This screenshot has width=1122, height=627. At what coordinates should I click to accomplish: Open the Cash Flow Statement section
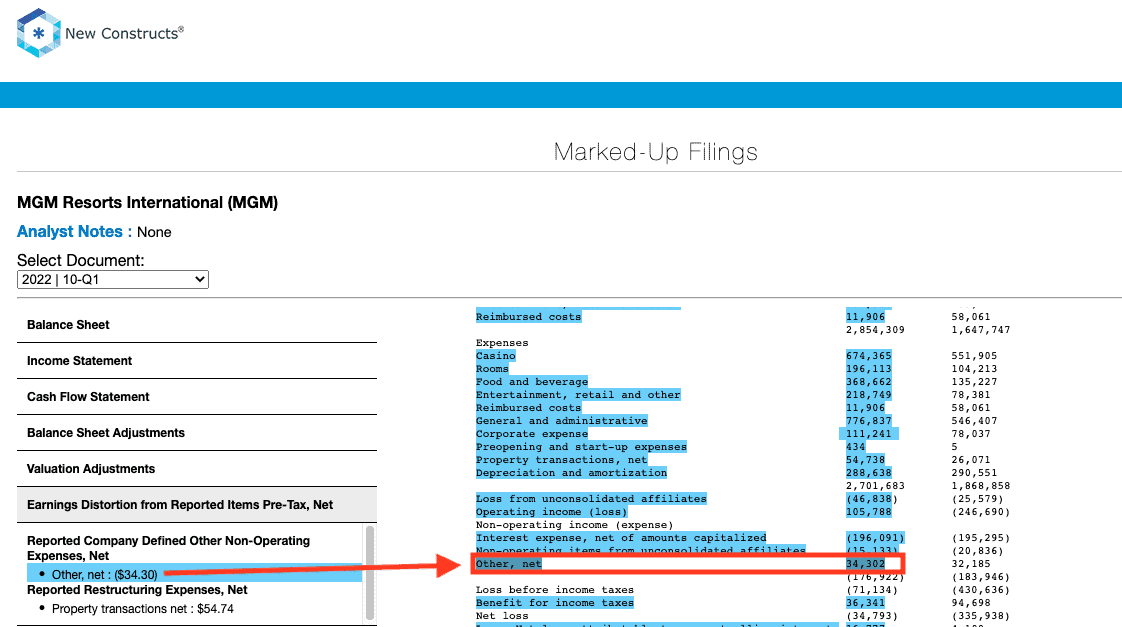(197, 397)
